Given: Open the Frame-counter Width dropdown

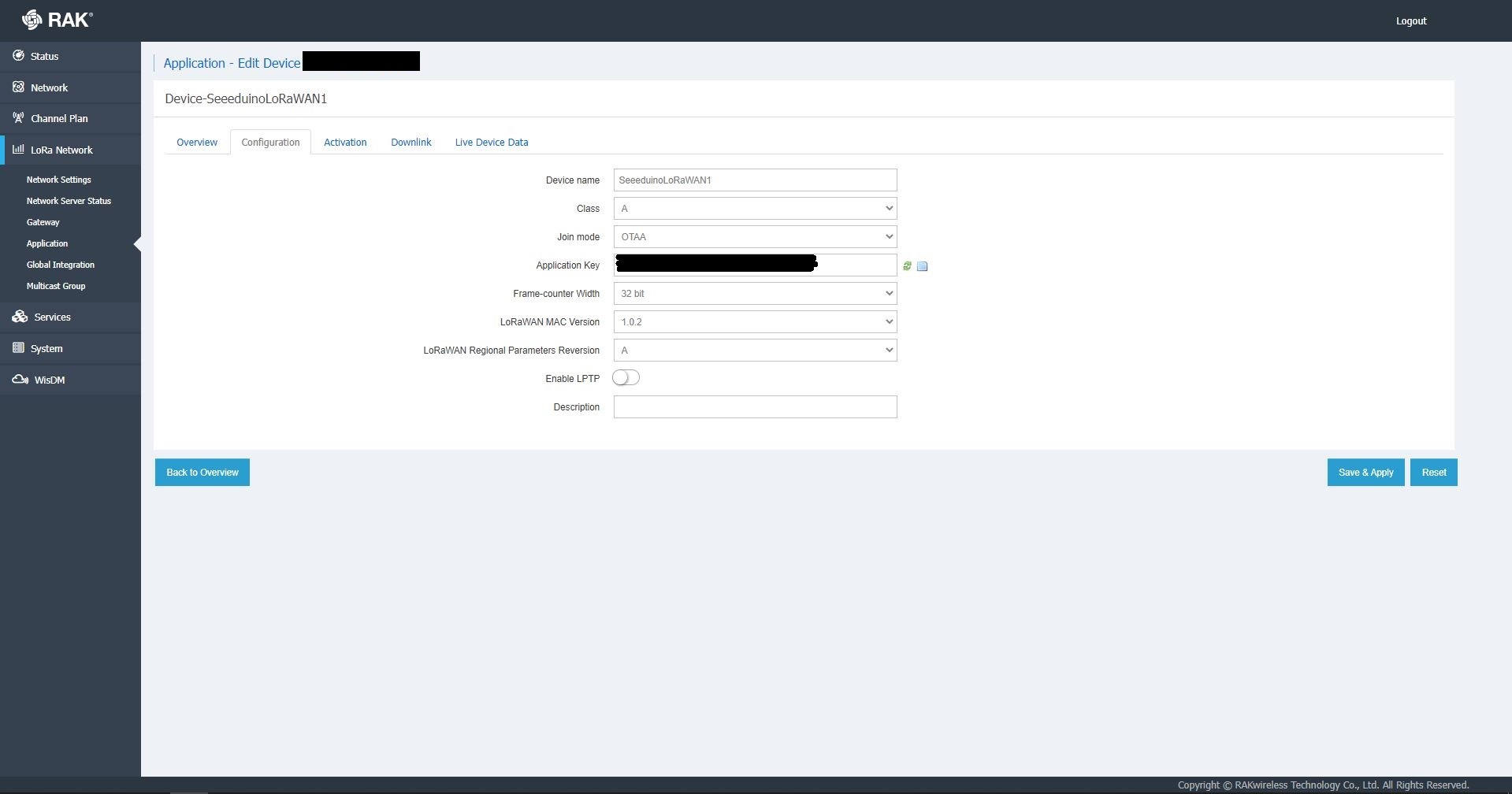Looking at the screenshot, I should (755, 294).
